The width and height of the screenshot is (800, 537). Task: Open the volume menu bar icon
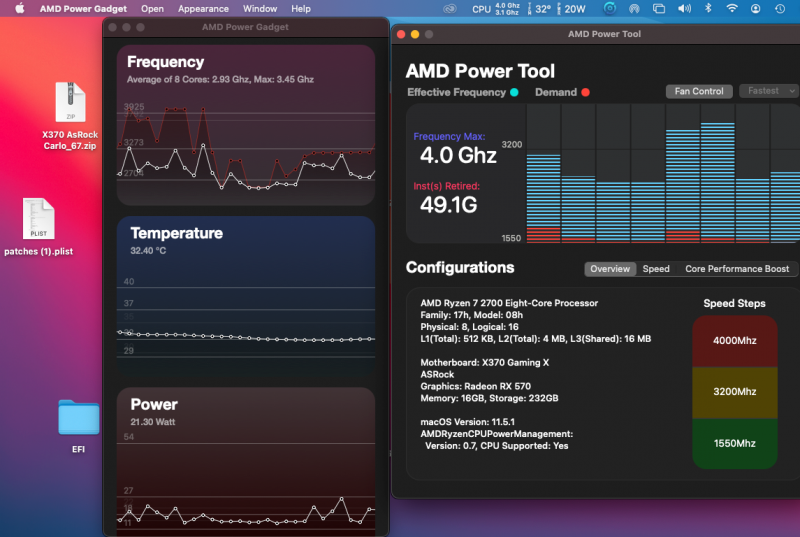pos(684,9)
